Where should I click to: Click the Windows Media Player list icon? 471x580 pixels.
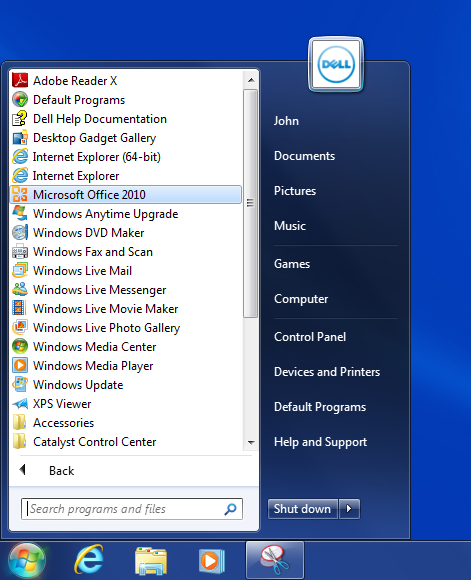click(x=20, y=365)
